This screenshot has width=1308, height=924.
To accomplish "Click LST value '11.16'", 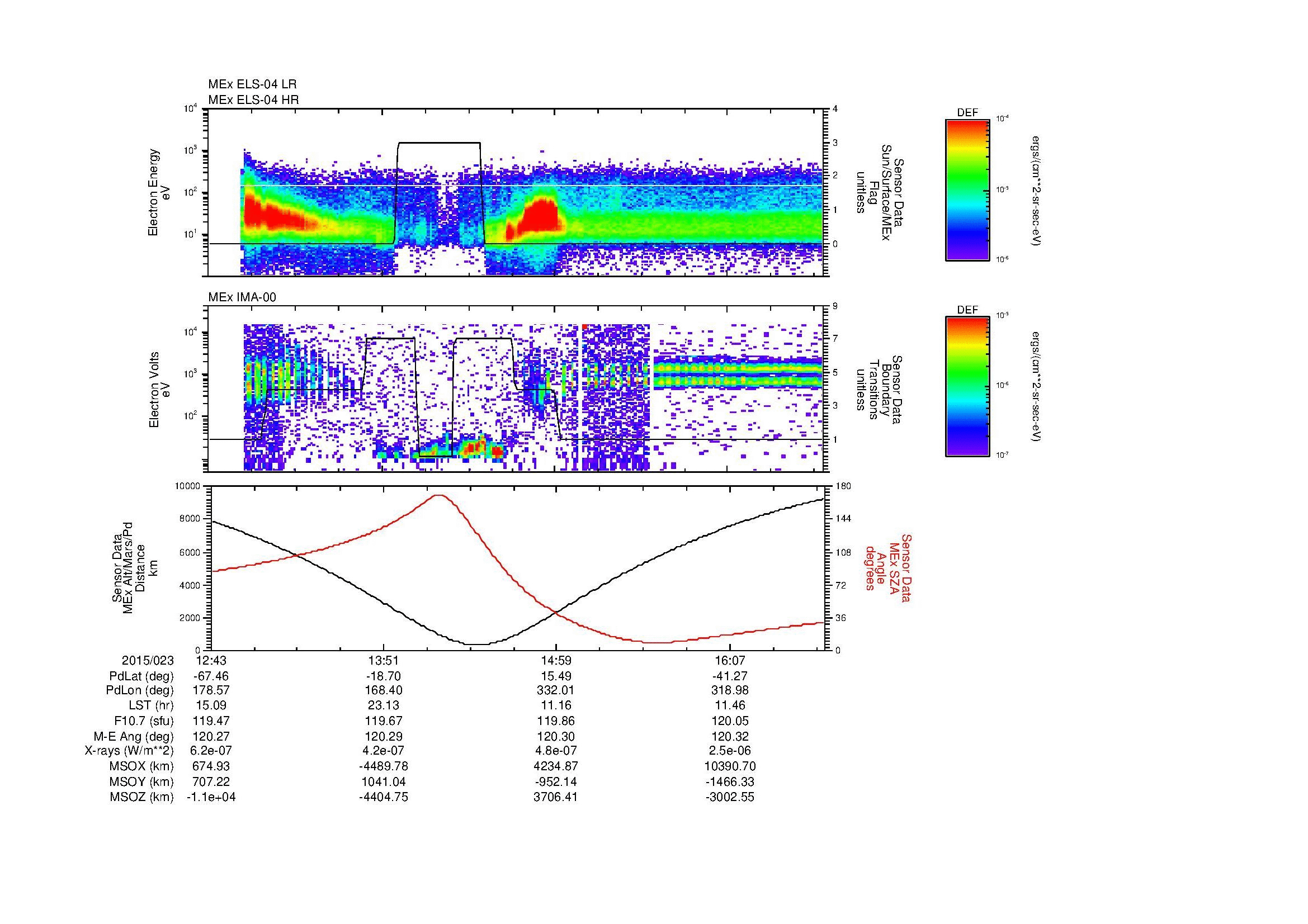I will click(556, 705).
